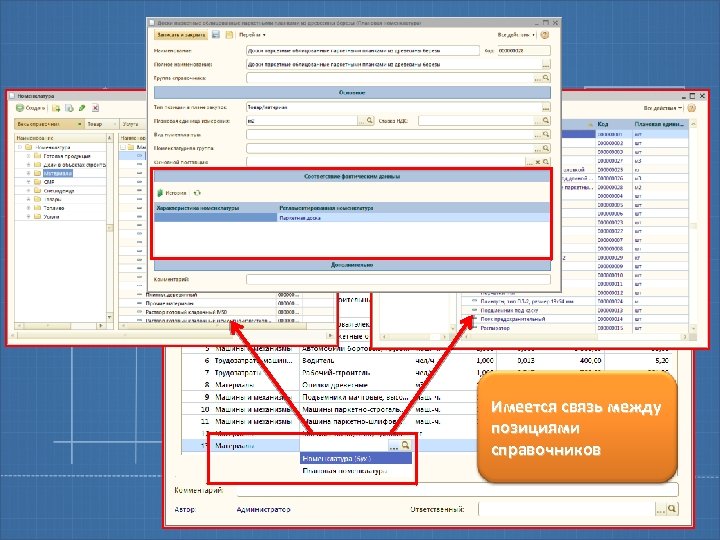Expand the 'СМР' folder node
The width and height of the screenshot is (720, 540).
click(x=28, y=182)
